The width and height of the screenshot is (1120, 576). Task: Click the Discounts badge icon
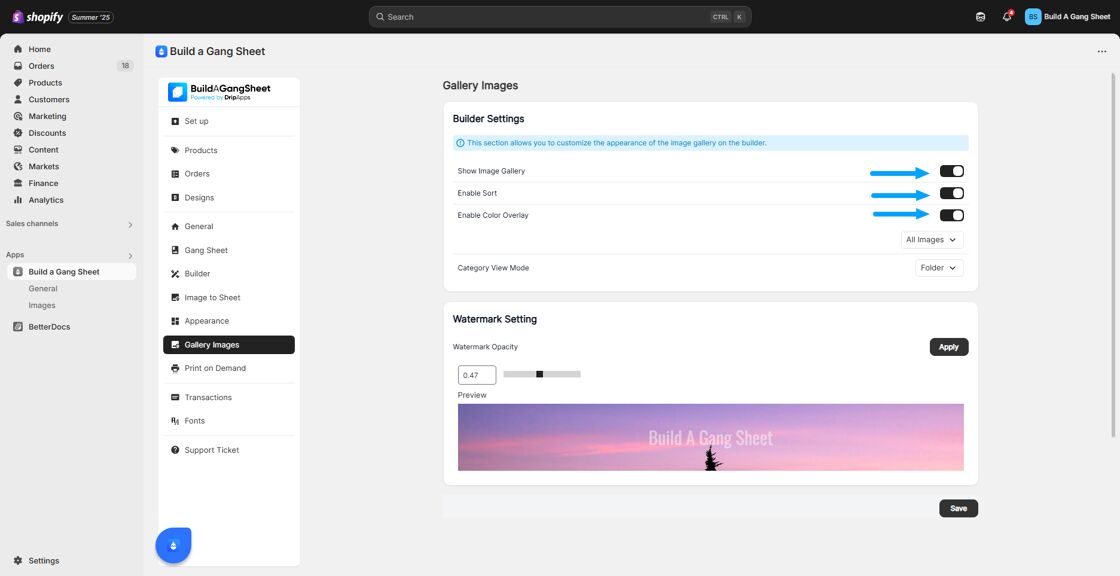(18, 133)
